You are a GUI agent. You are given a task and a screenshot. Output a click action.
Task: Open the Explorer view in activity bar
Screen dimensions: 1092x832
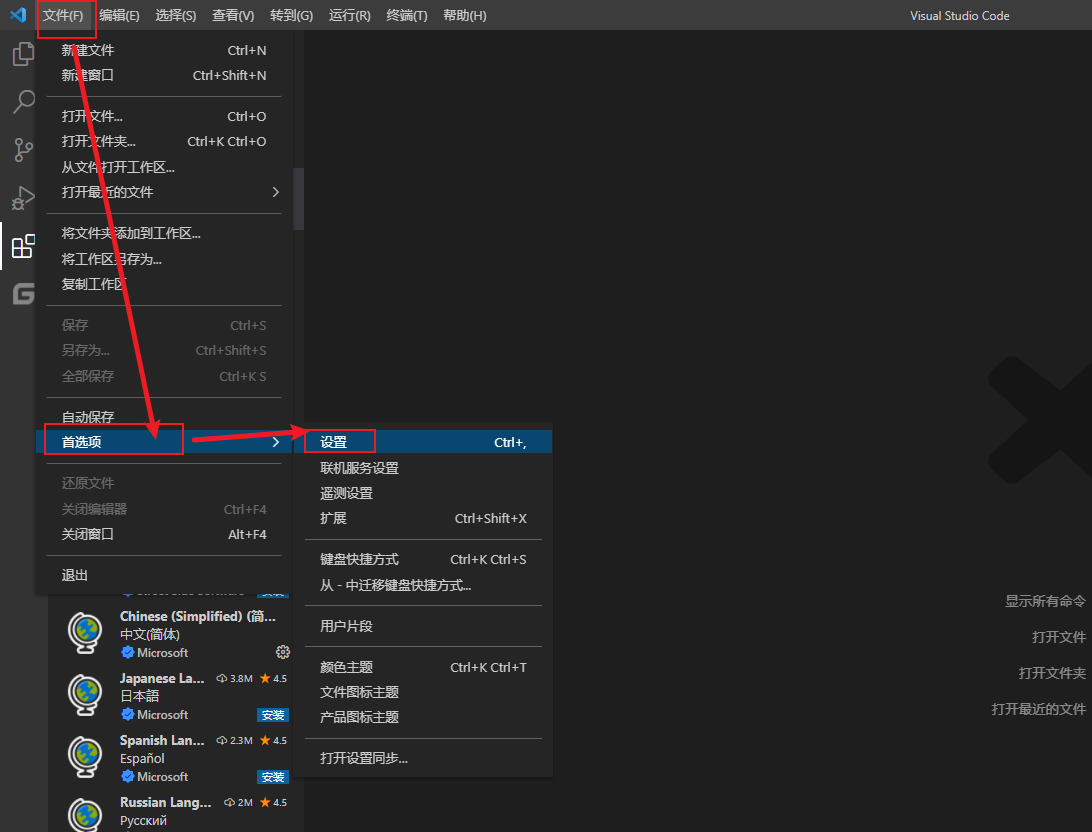click(23, 54)
